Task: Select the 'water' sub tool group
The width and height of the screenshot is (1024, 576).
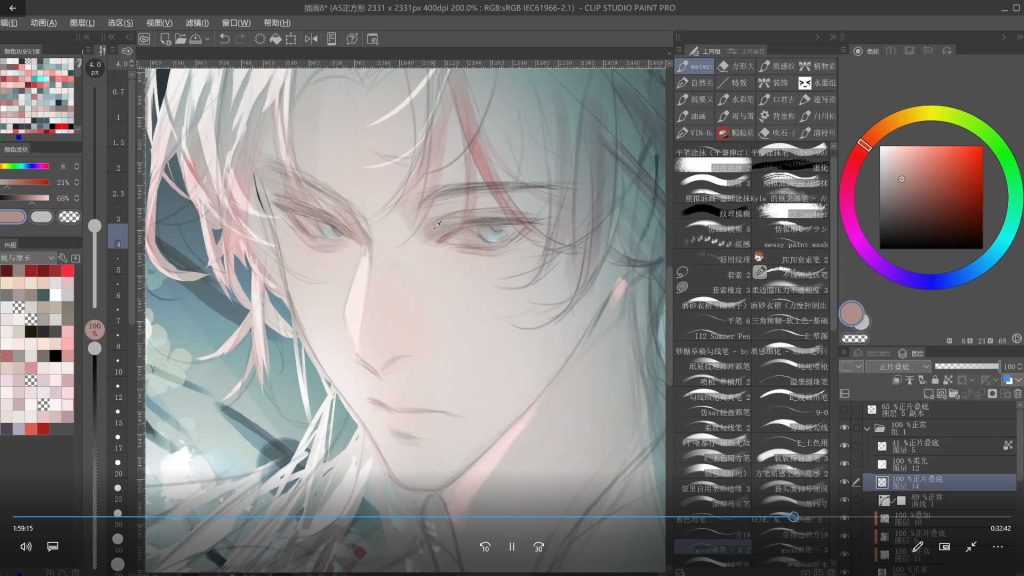Action: point(694,66)
